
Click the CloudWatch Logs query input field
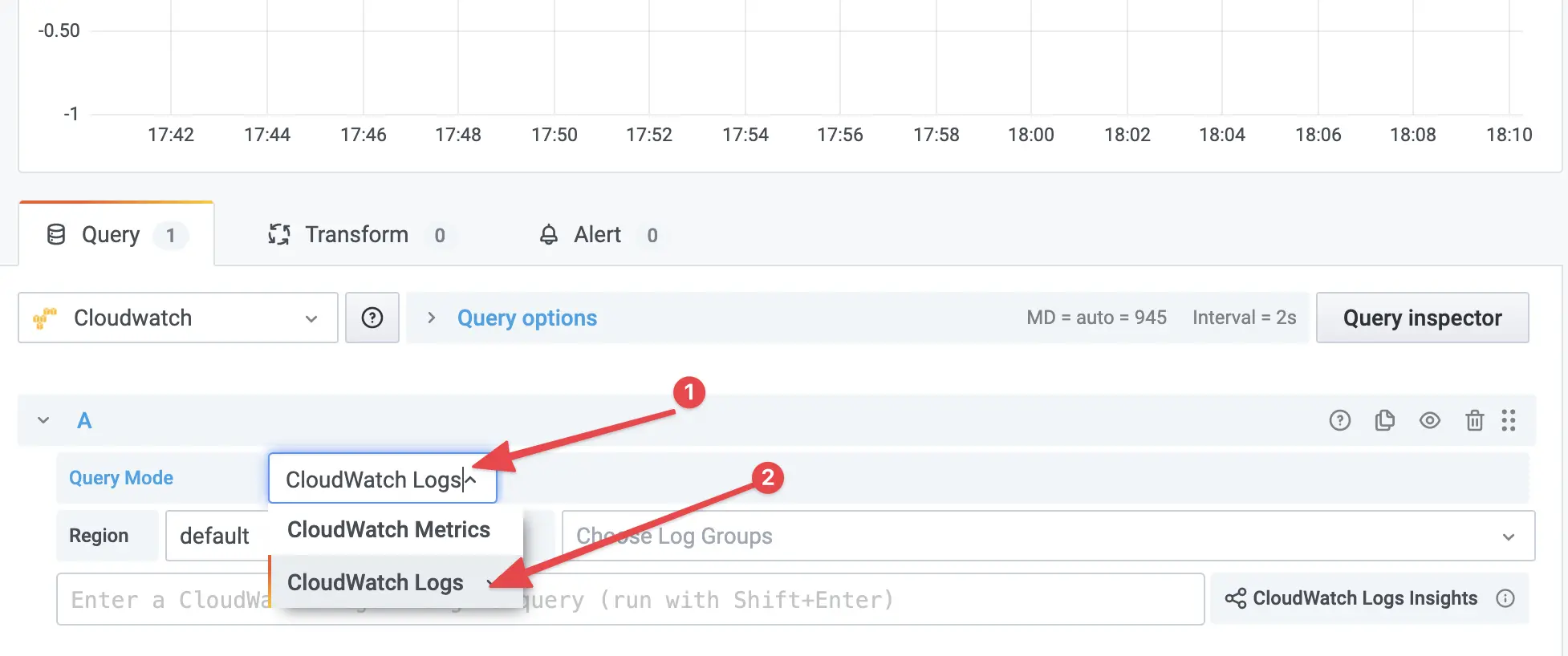tap(630, 599)
